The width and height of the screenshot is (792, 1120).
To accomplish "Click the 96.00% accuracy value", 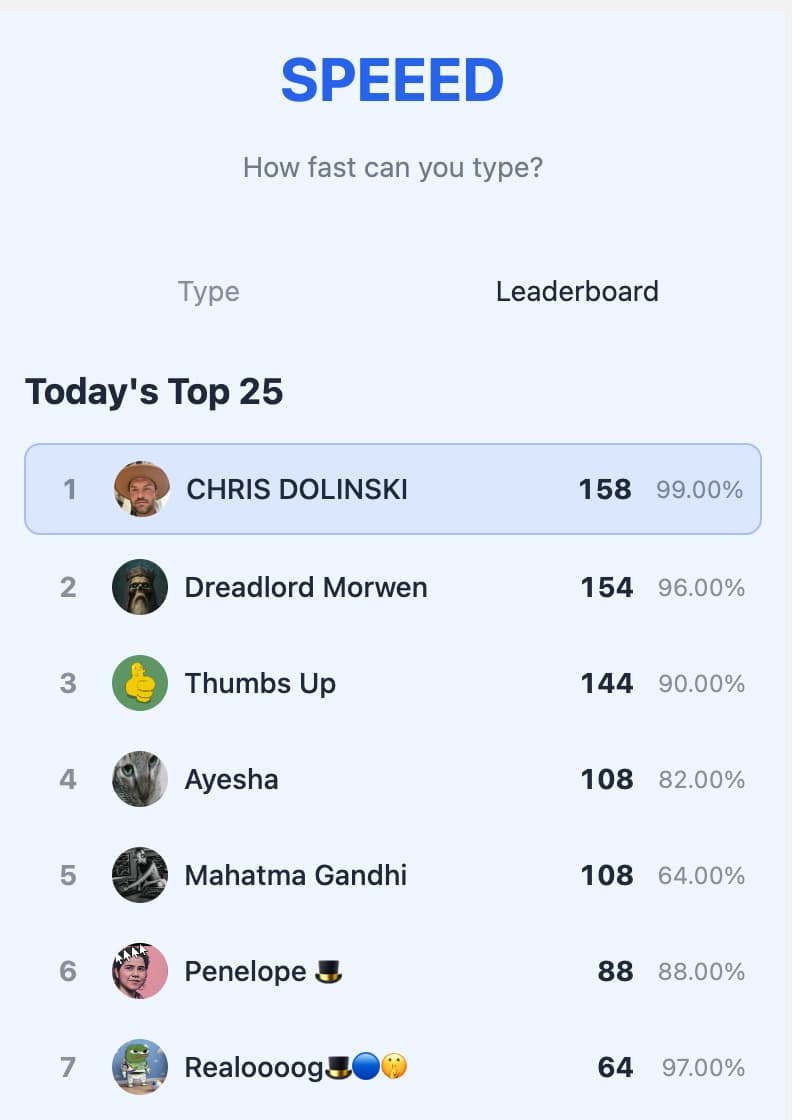I will pos(701,588).
